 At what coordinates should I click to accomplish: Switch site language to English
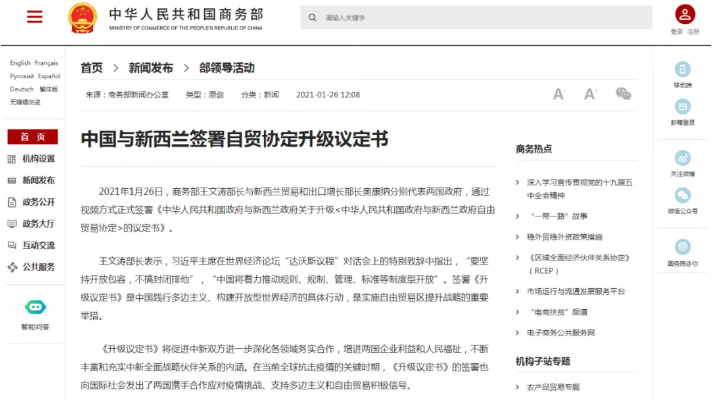[20, 63]
